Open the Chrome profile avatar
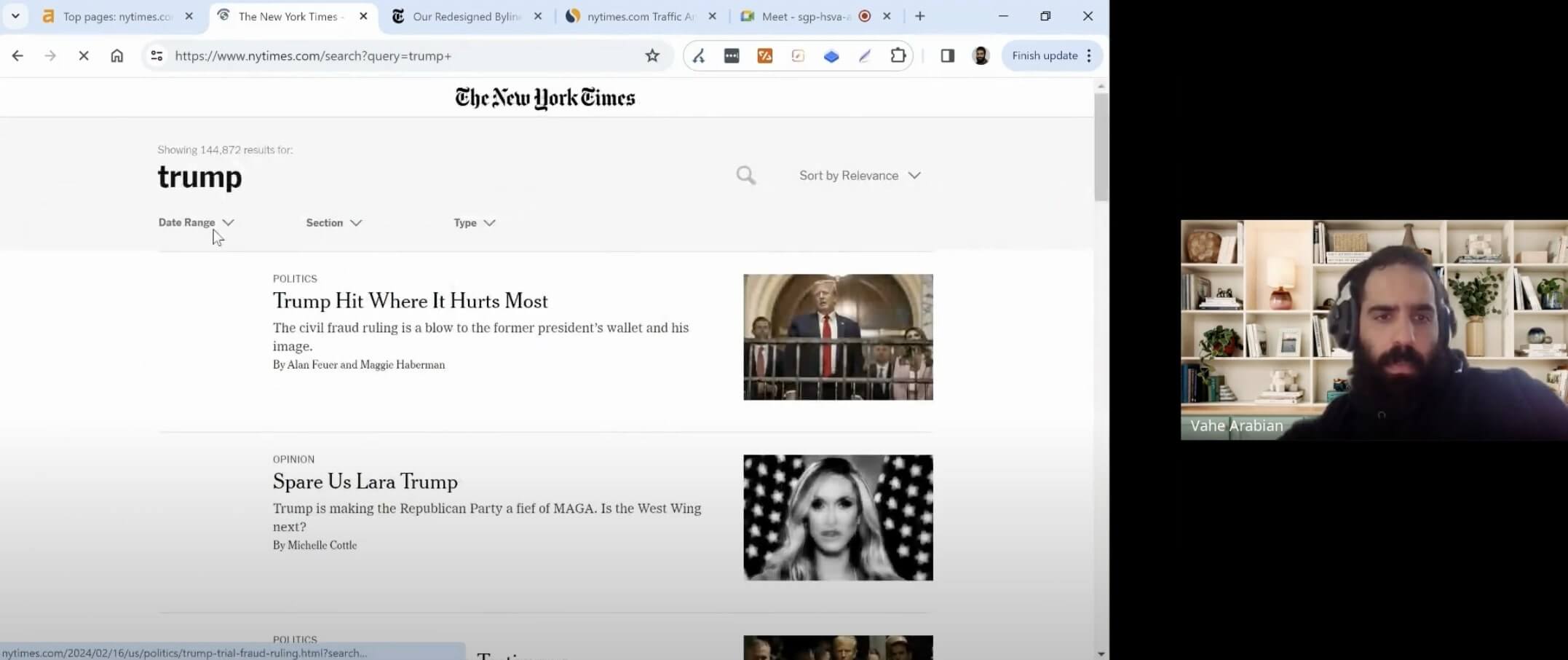1568x660 pixels. pos(981,56)
